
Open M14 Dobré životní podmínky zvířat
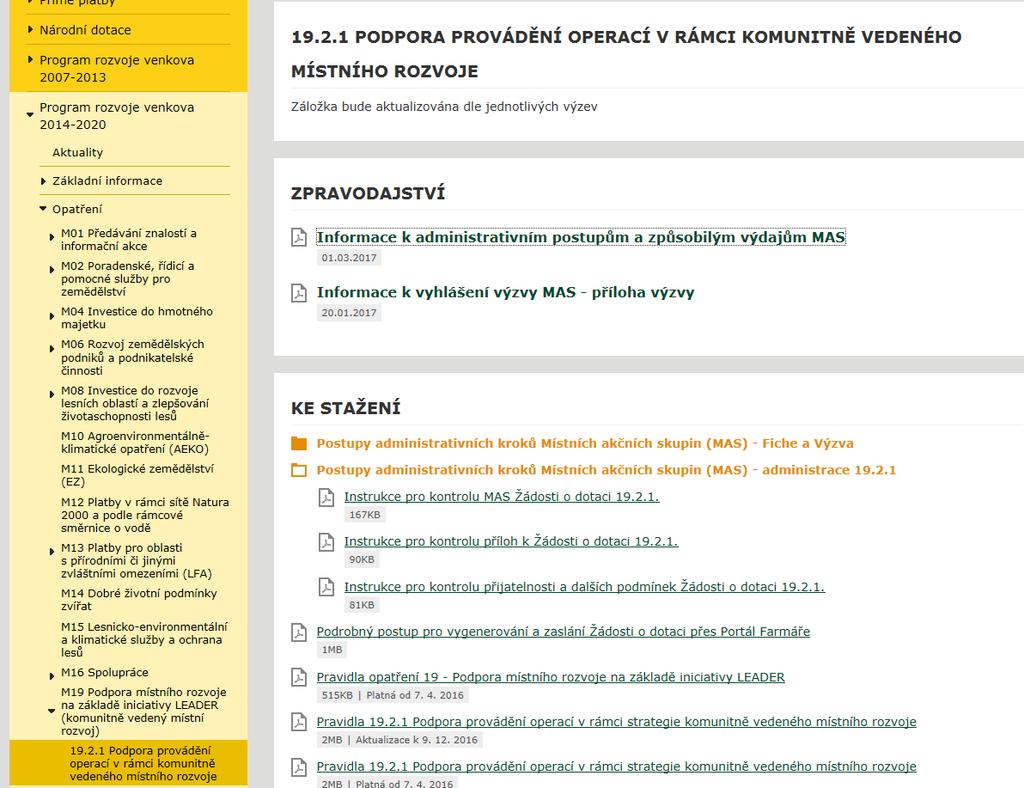(x=139, y=600)
